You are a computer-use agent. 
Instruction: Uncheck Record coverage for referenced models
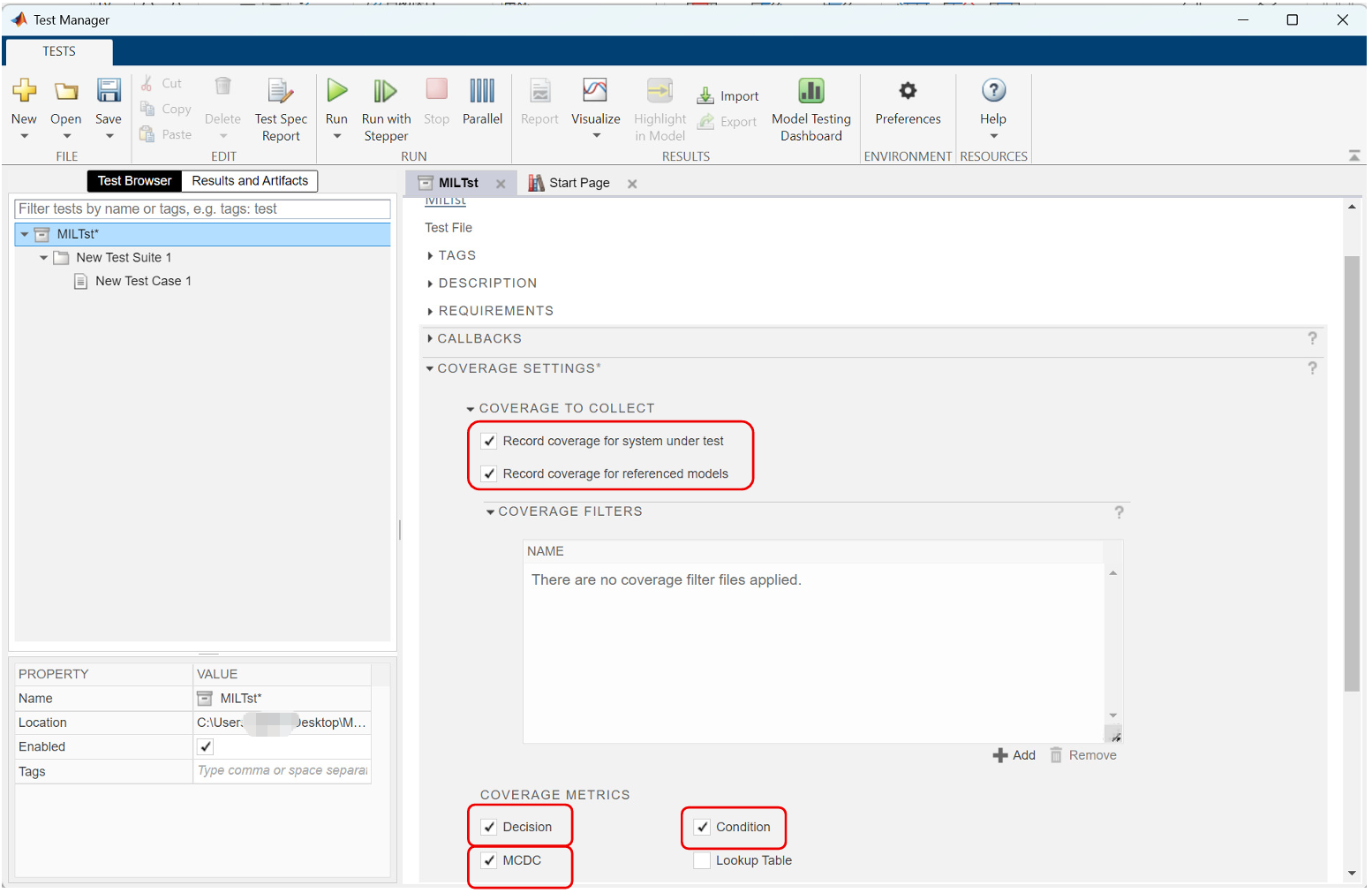click(489, 473)
